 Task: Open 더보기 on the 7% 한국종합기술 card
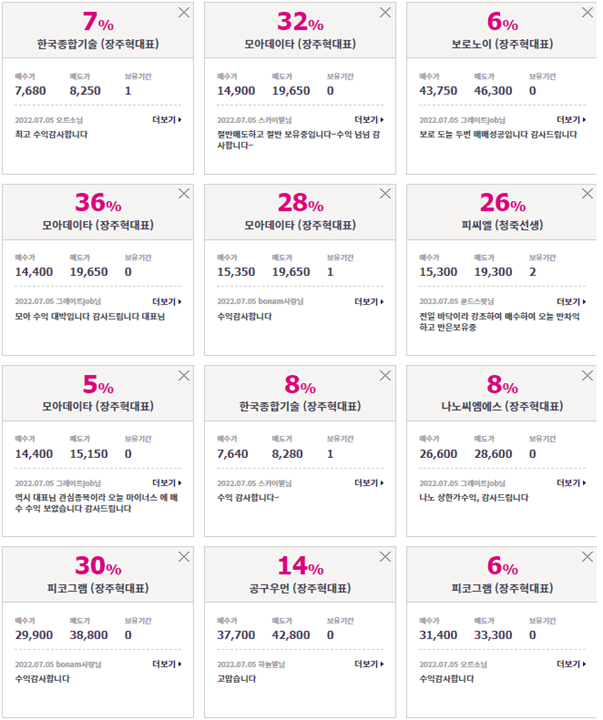click(167, 120)
